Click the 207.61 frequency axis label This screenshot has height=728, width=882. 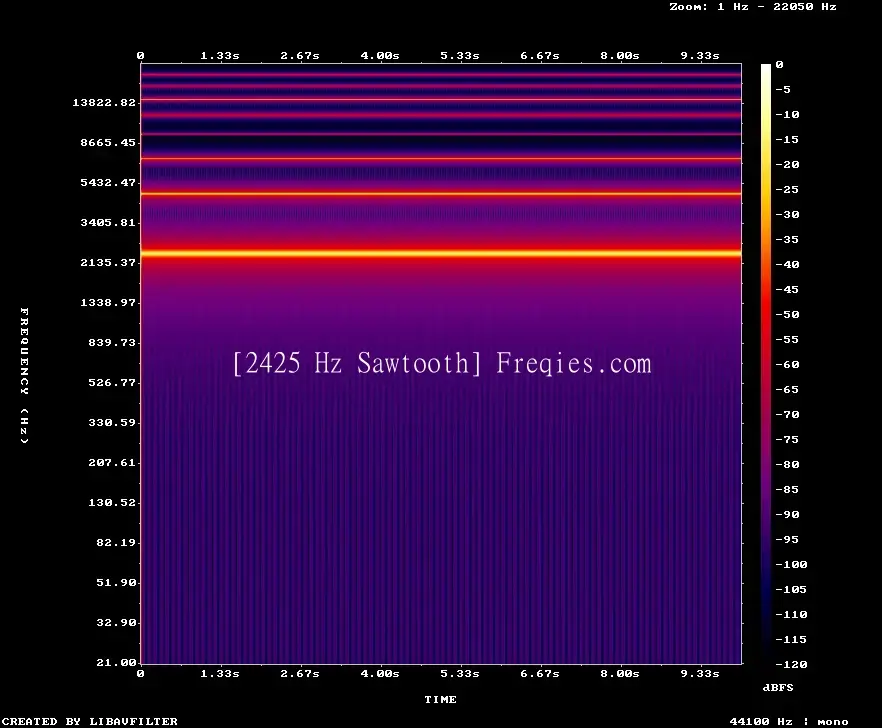112,462
